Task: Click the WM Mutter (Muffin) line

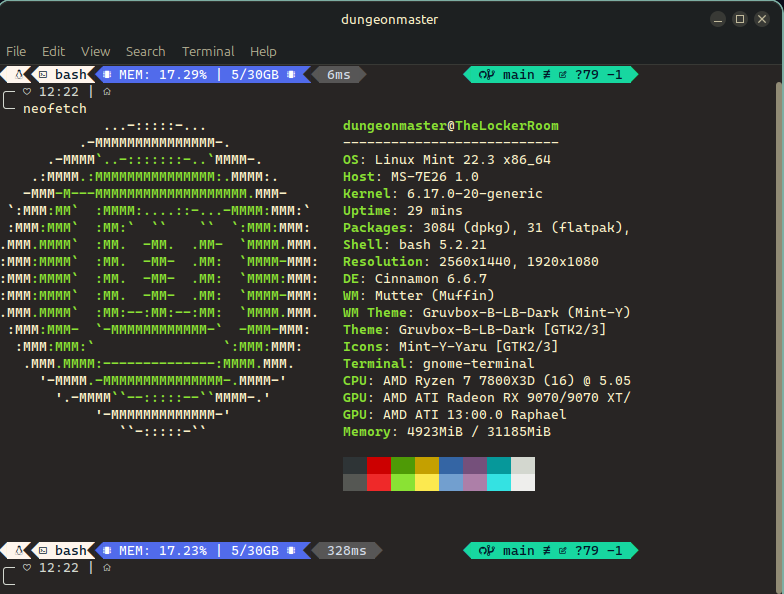Action: click(x=419, y=296)
